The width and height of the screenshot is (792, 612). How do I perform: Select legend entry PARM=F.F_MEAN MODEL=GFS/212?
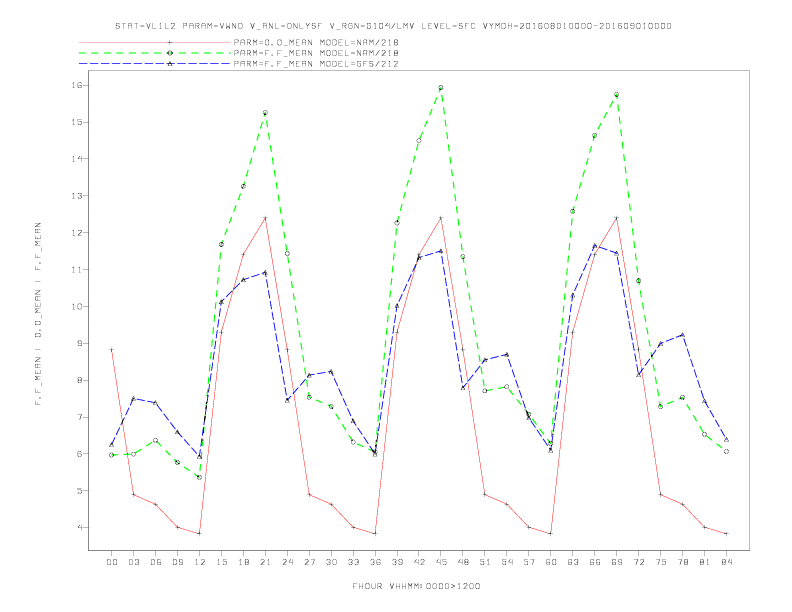(316, 64)
